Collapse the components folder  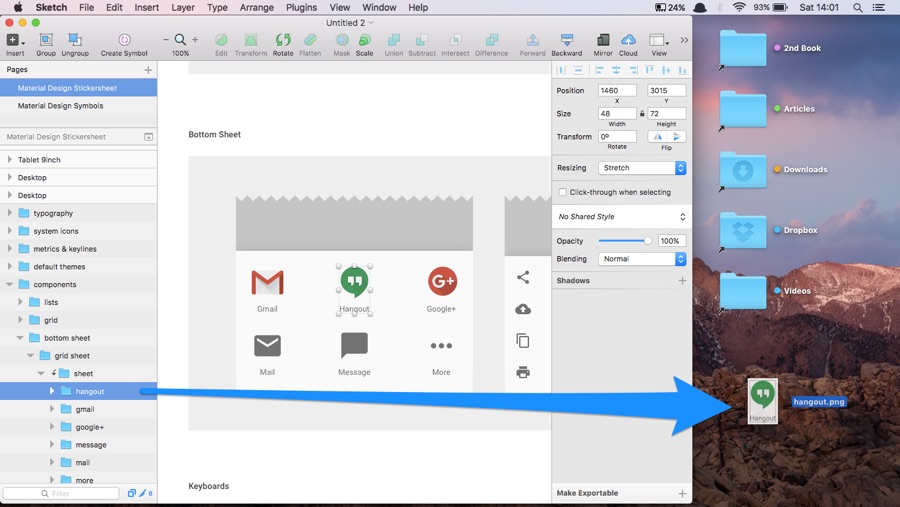coord(10,284)
